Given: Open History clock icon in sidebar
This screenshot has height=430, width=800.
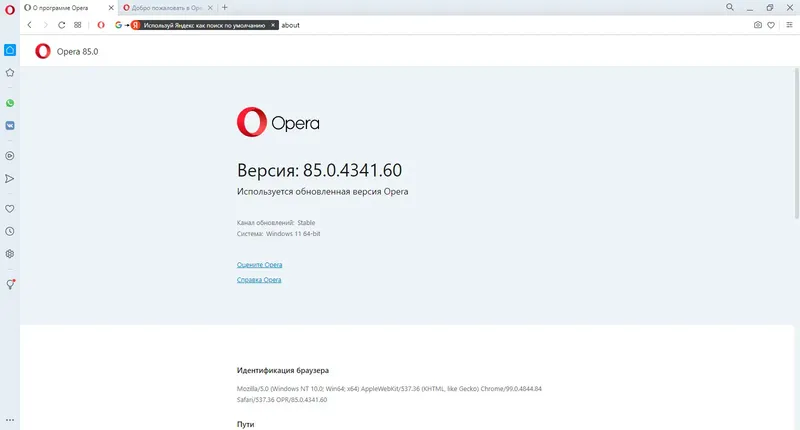Looking at the screenshot, I should point(10,231).
